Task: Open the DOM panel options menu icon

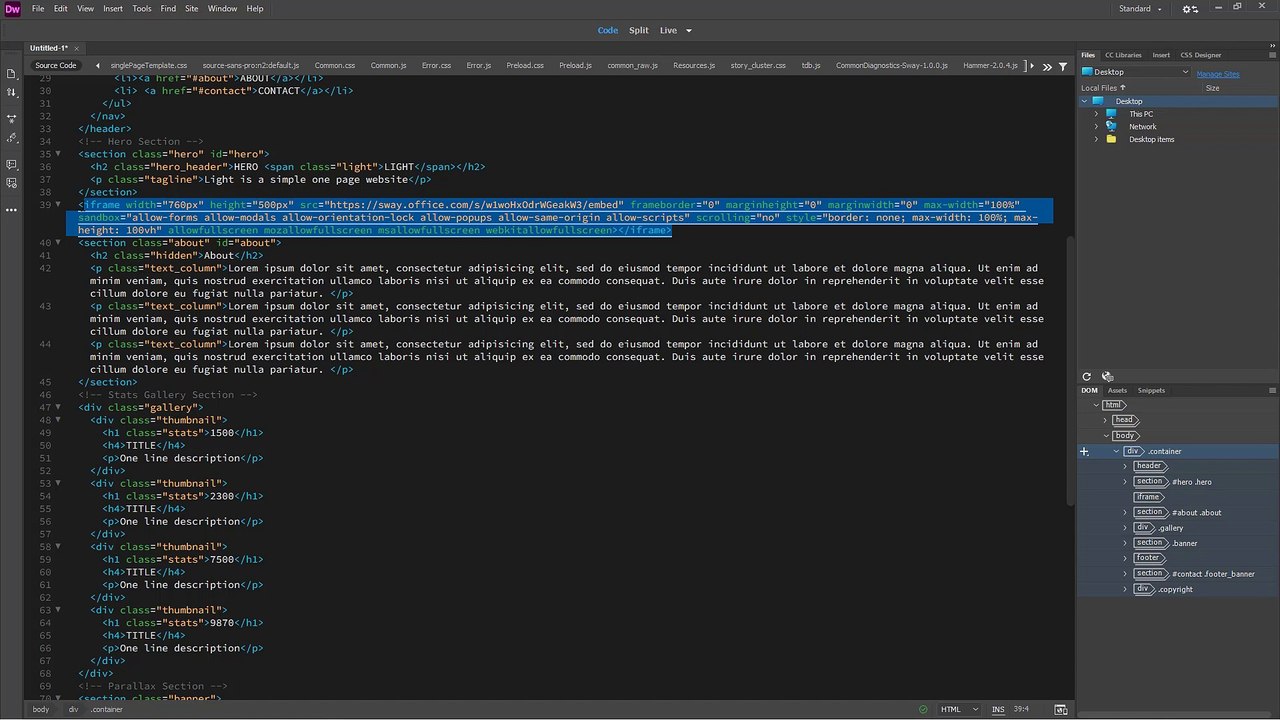Action: click(1272, 391)
